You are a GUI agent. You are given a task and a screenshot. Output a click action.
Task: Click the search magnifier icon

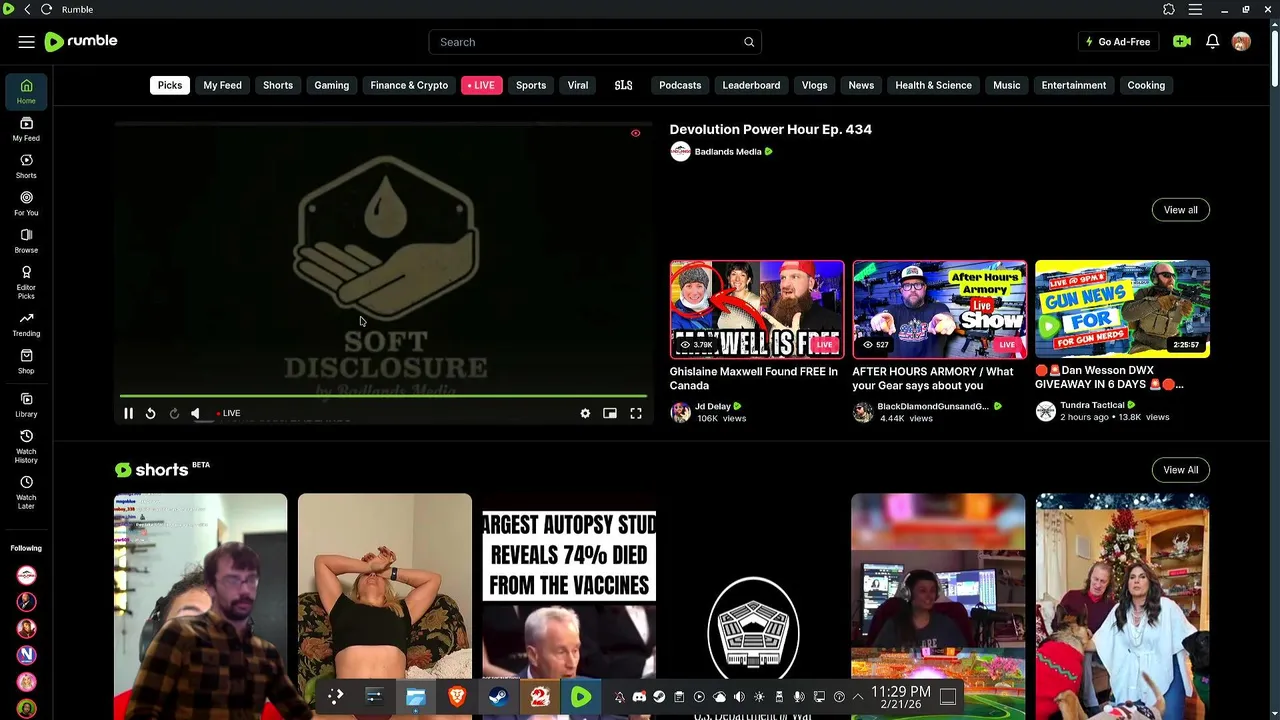749,42
